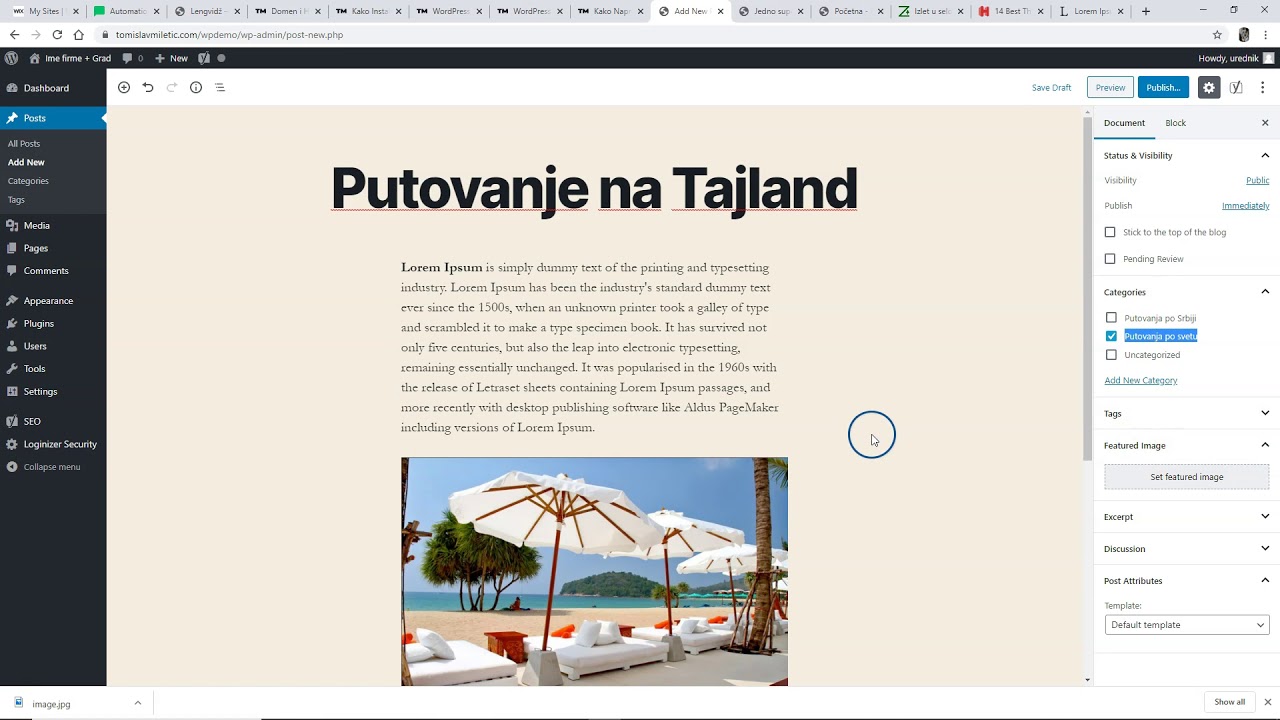1280x720 pixels.
Task: Click the beach image block
Action: 594,572
